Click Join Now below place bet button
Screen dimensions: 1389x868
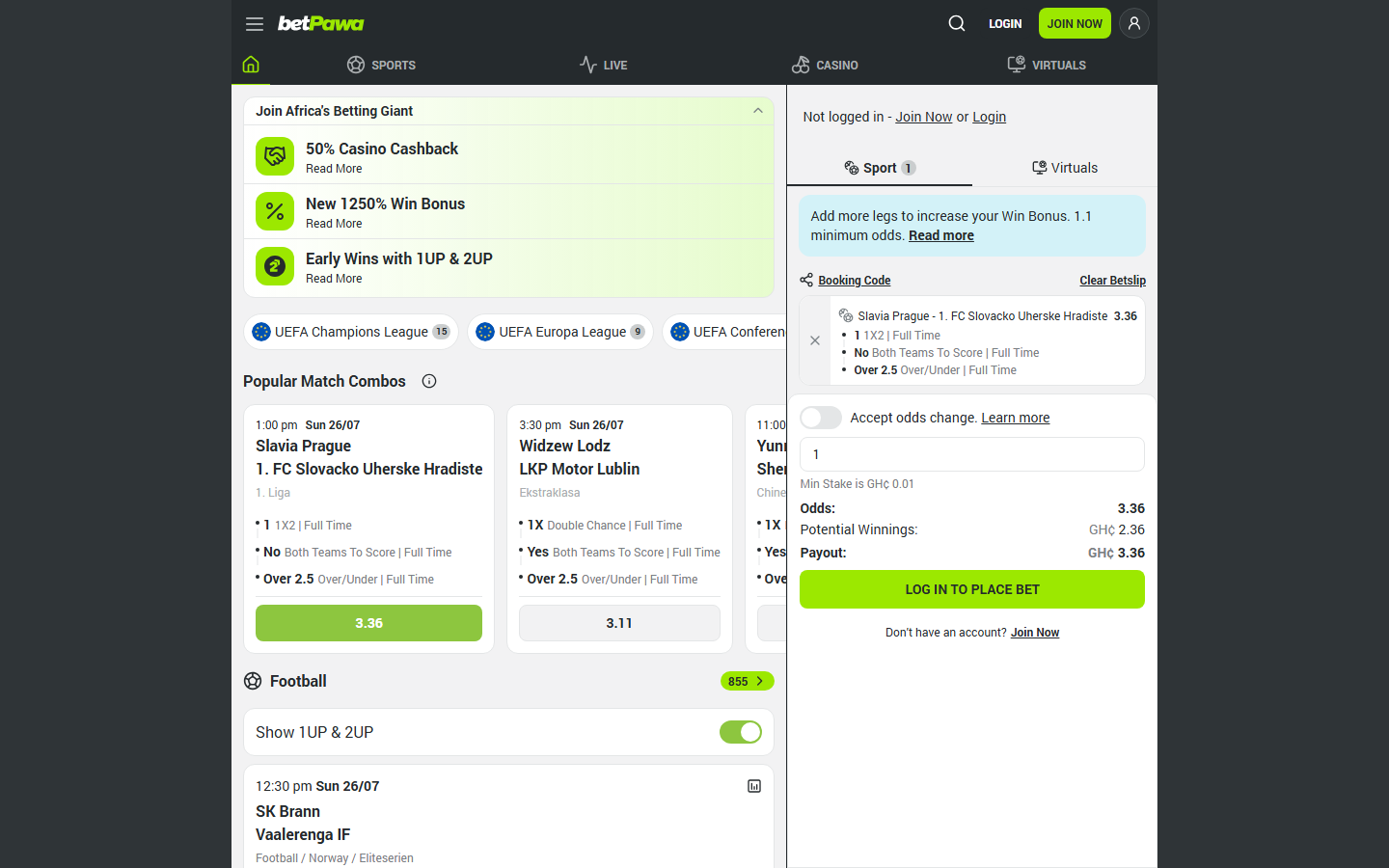[x=1035, y=633]
